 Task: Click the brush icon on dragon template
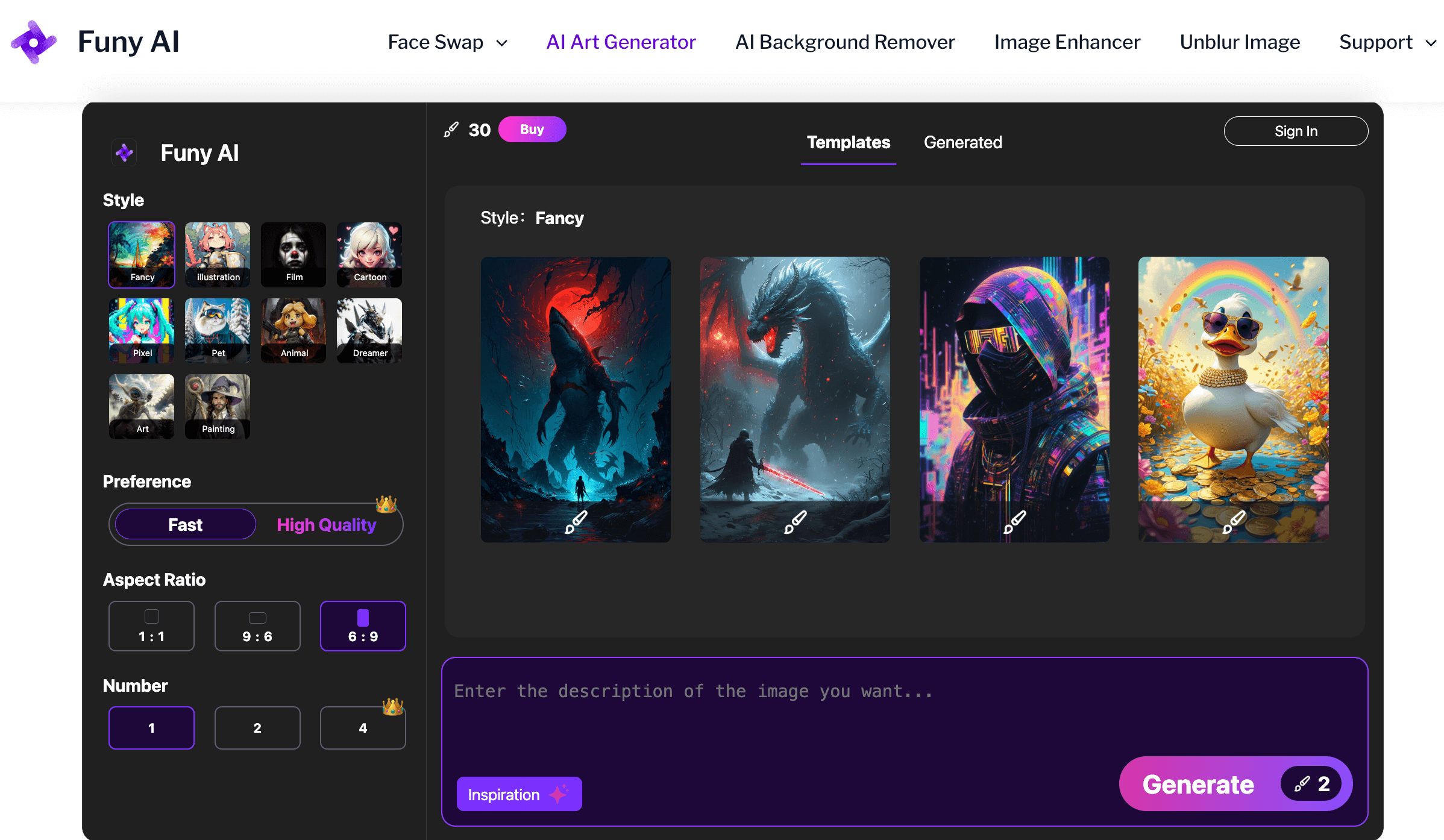coord(795,521)
